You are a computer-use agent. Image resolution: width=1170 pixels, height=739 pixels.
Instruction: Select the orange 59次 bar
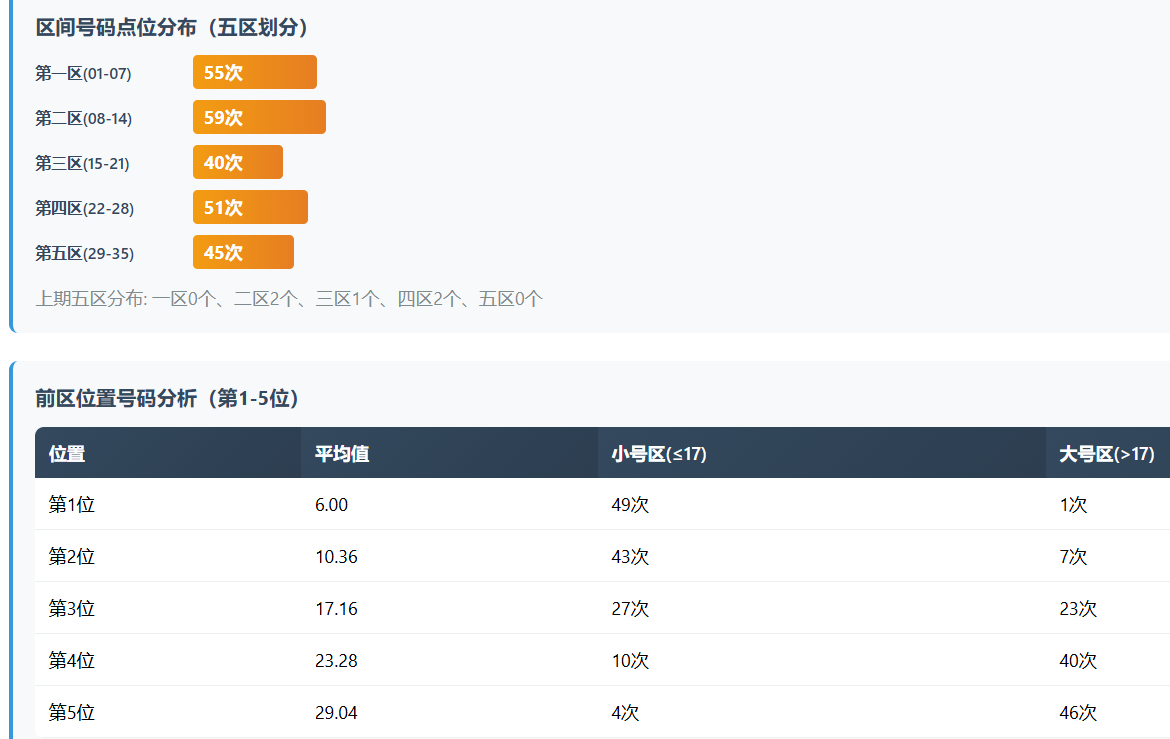pyautogui.click(x=259, y=118)
